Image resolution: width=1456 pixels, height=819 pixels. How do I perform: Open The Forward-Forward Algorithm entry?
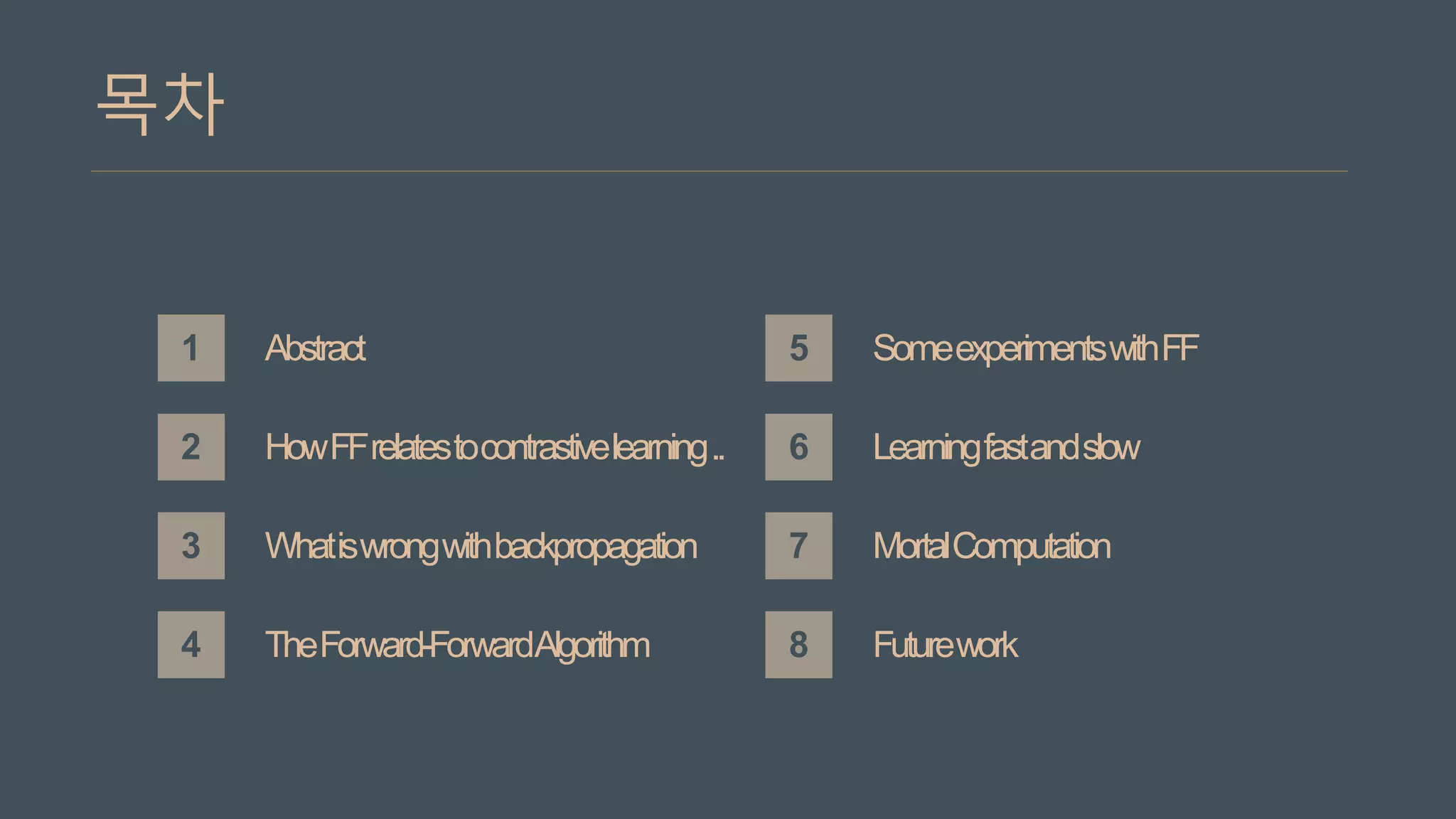pyautogui.click(x=457, y=646)
